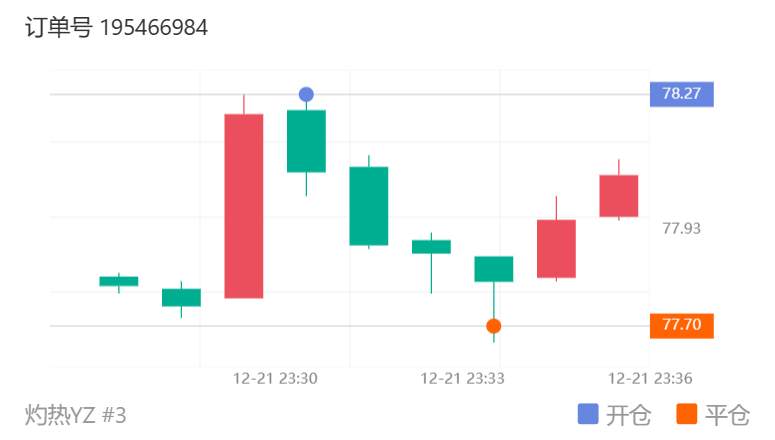775x440 pixels.
Task: Click the 平仓 legend text
Action: (x=727, y=415)
